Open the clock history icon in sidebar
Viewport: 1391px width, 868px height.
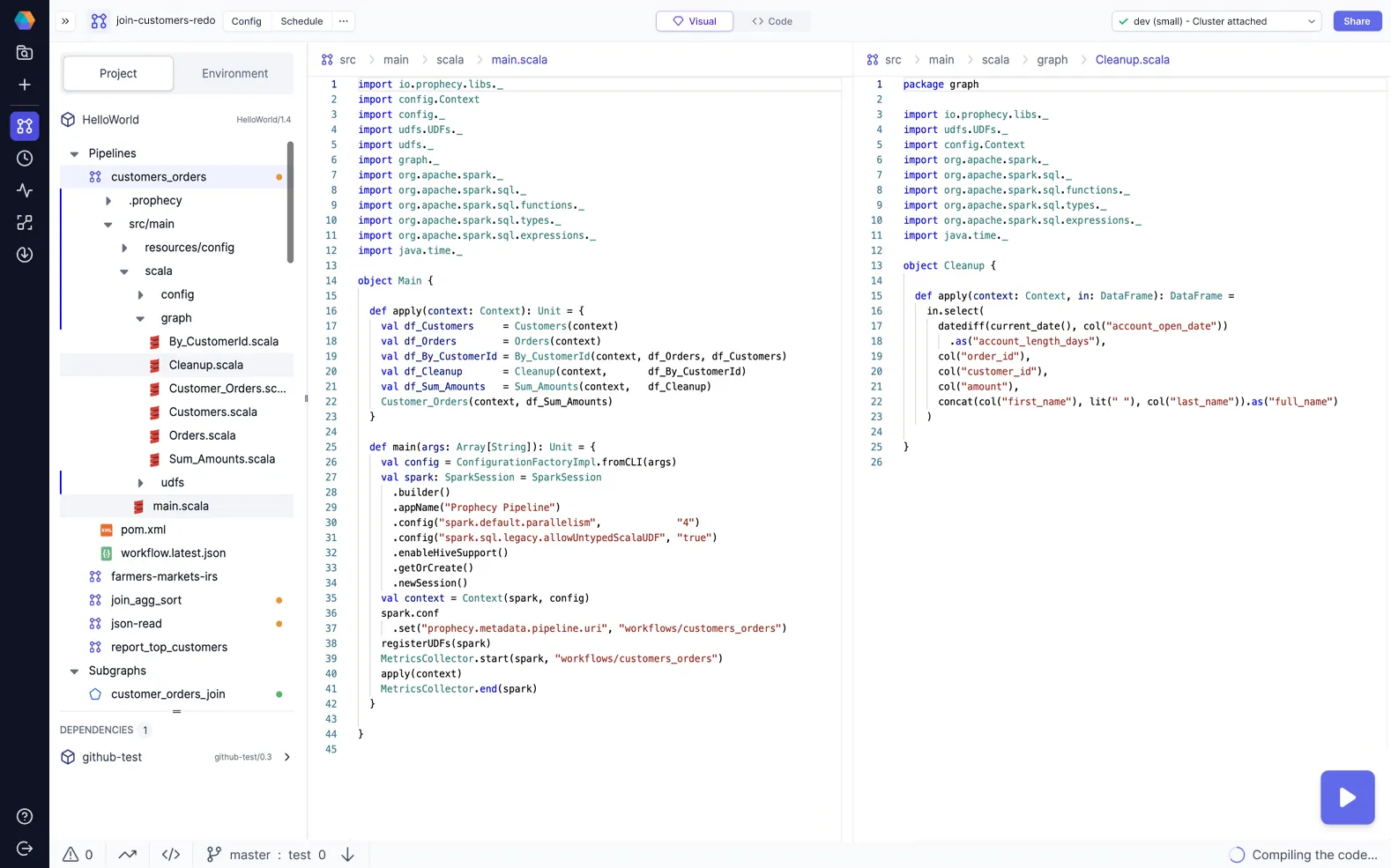[25, 159]
